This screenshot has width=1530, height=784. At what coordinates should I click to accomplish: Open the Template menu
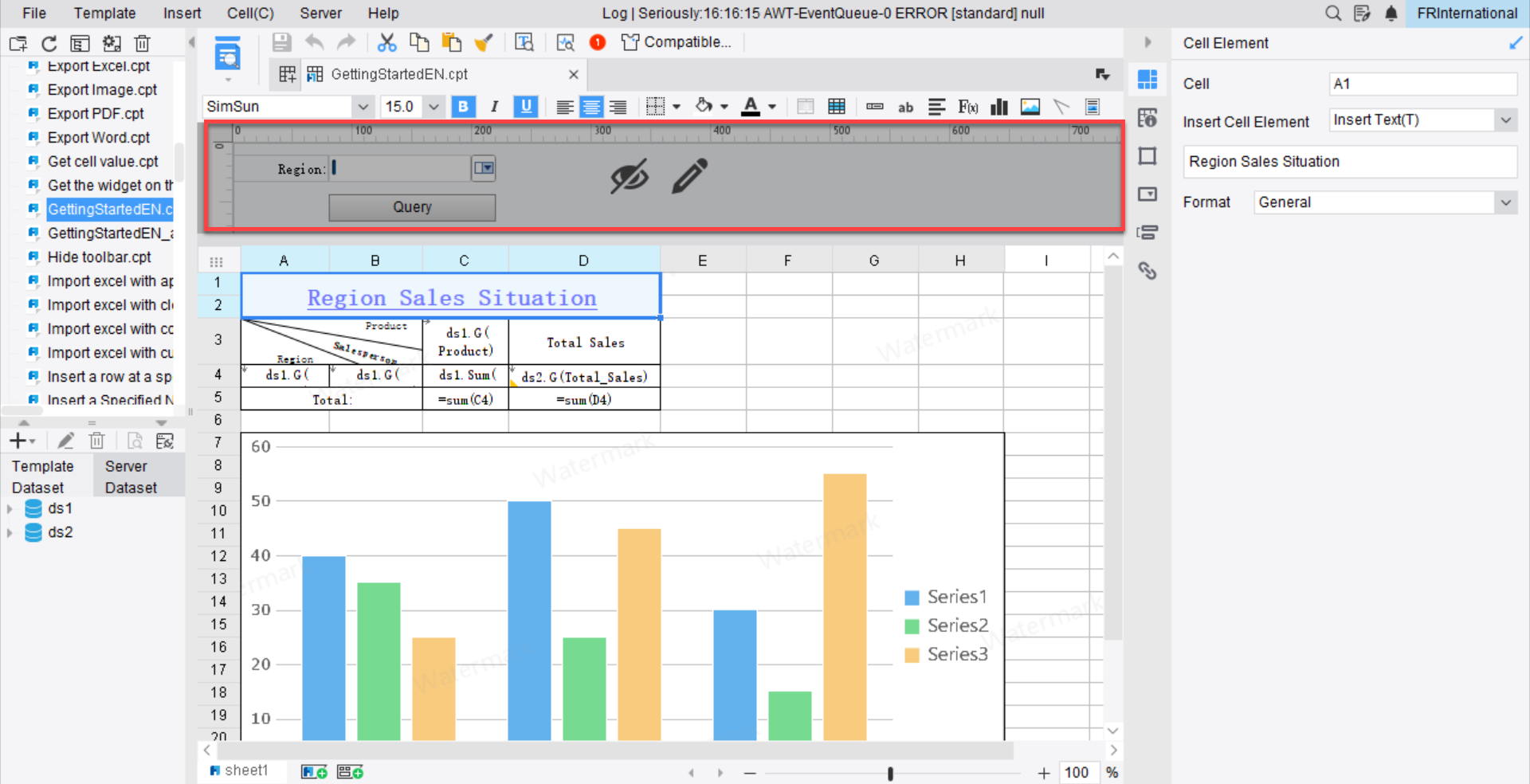(x=105, y=14)
